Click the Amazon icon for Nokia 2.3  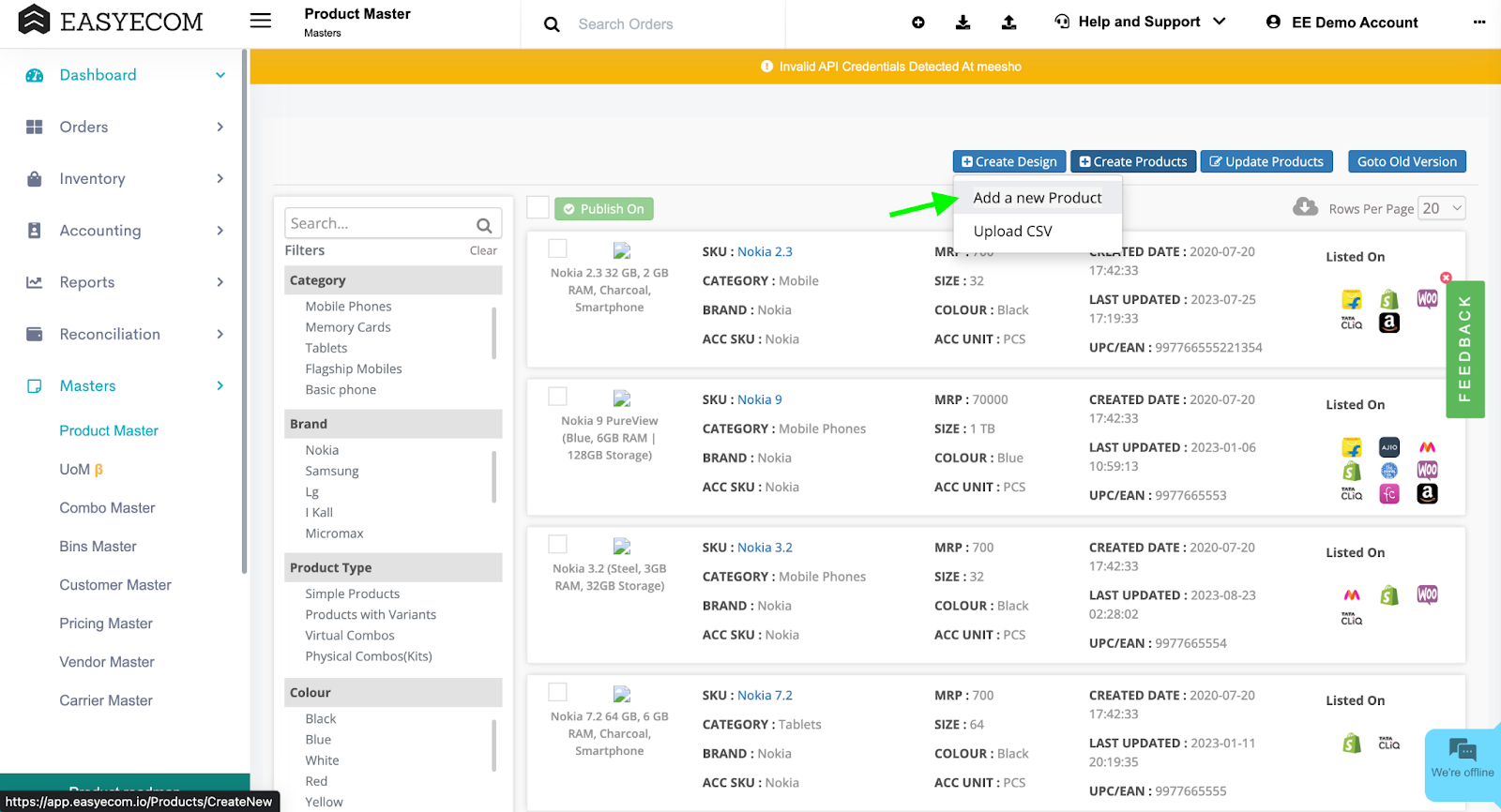(1389, 323)
